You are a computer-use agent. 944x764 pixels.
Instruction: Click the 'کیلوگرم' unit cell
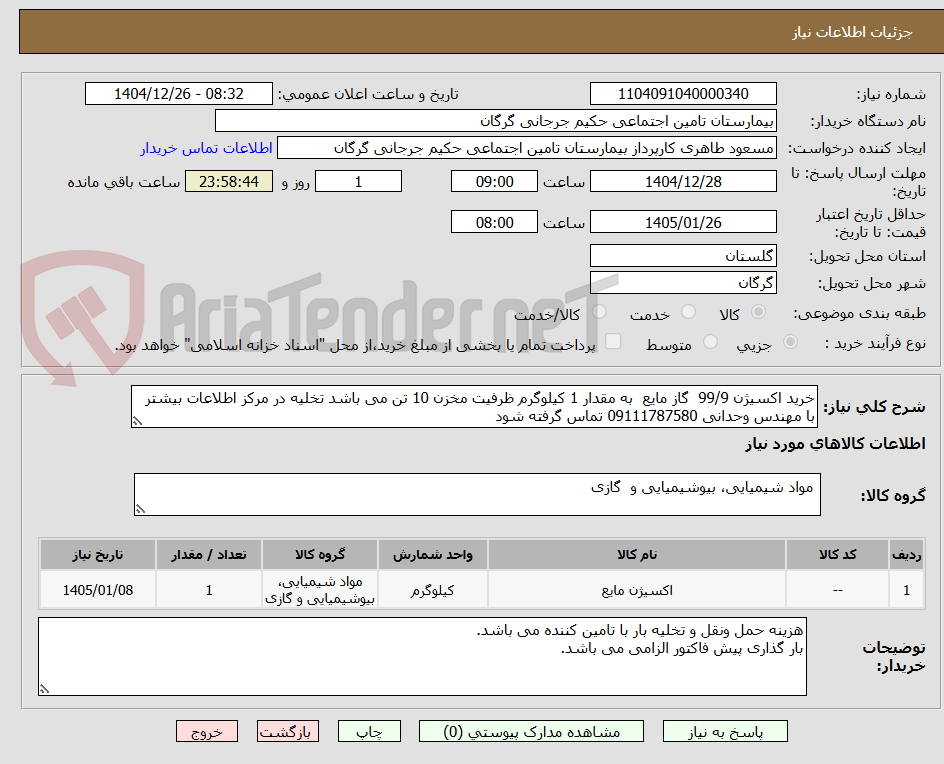click(x=433, y=590)
